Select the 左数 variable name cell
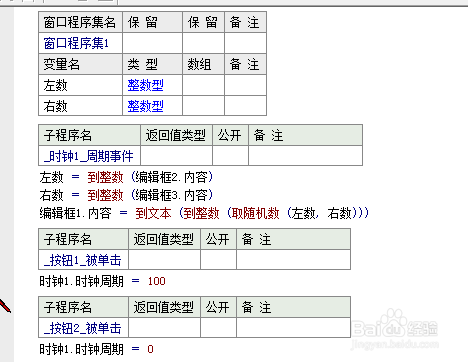Screen dimensions: 468x362 80,85
